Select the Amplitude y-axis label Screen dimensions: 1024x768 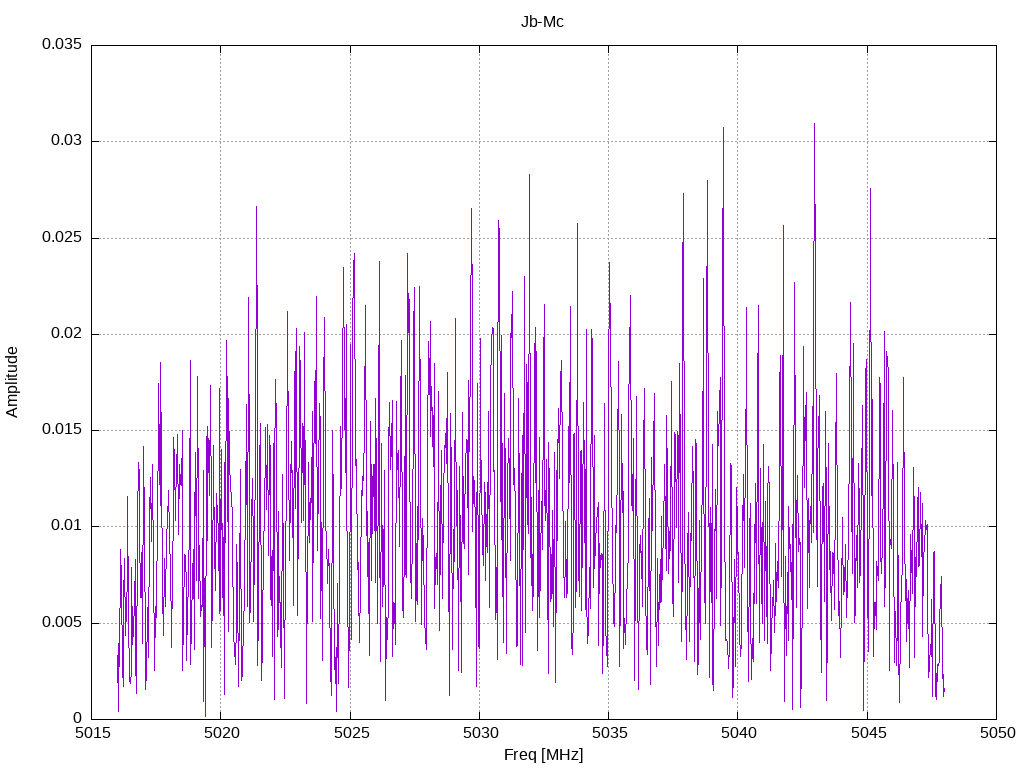tap(12, 382)
